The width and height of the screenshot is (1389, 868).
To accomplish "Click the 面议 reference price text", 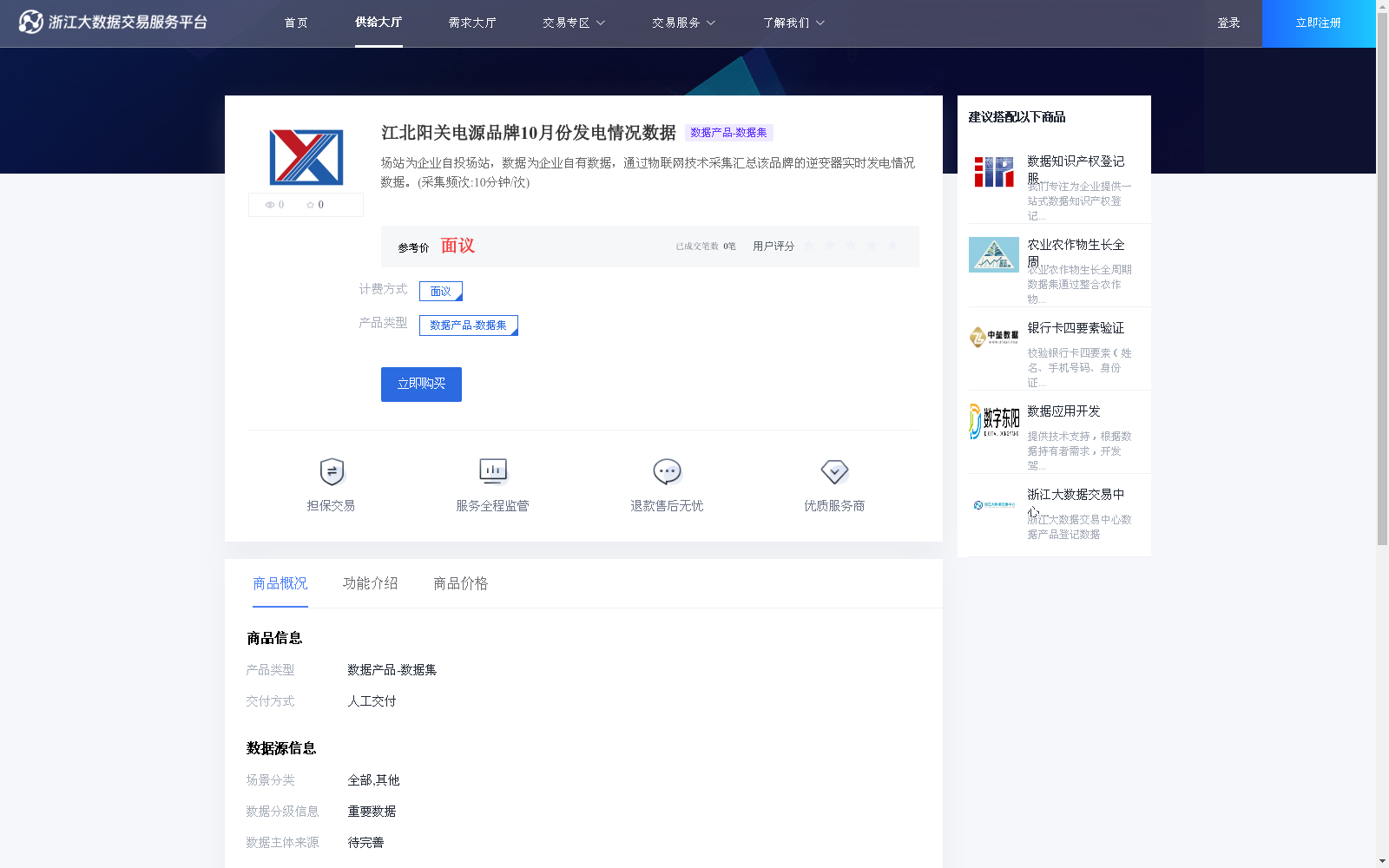I will pos(458,246).
